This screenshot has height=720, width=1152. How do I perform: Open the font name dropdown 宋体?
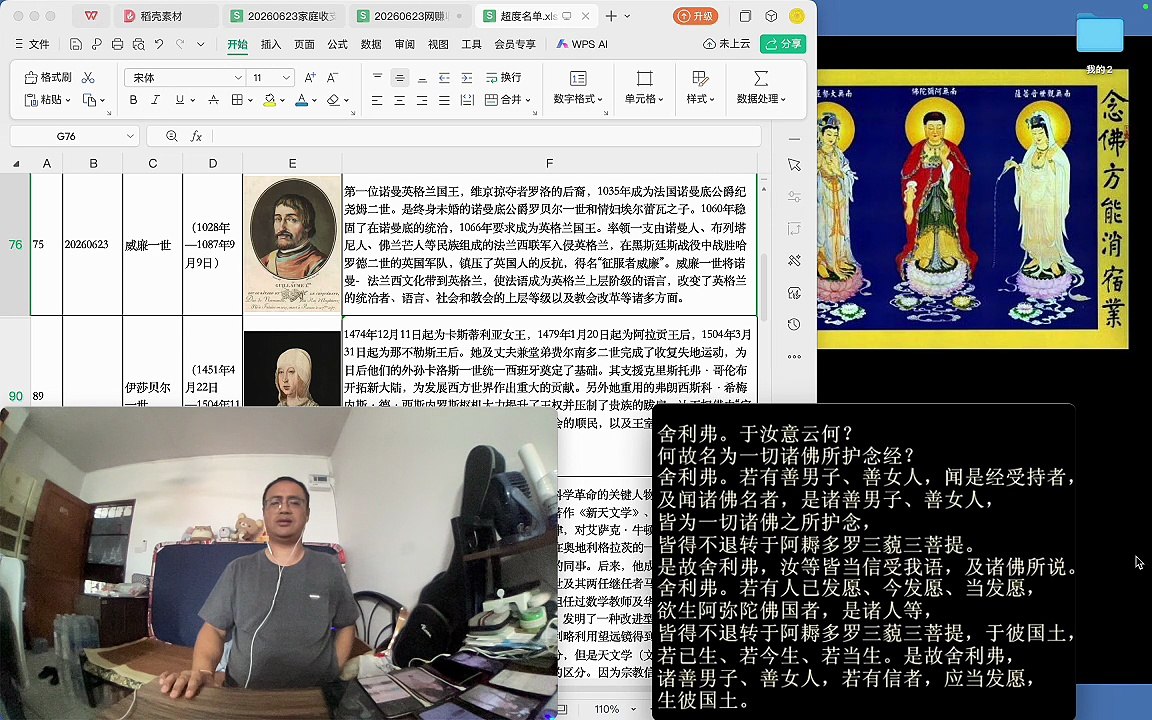[x=238, y=78]
